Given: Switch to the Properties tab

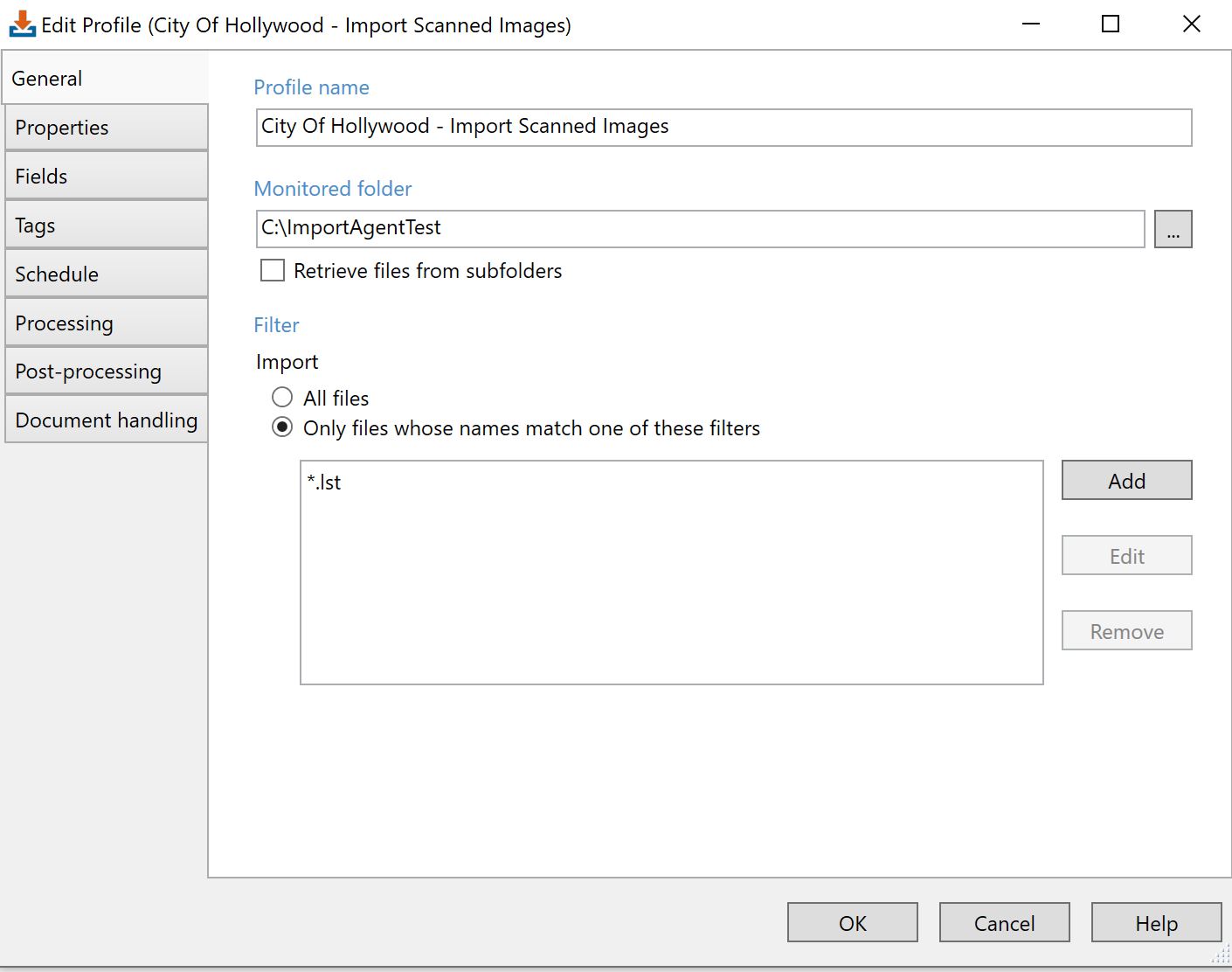Looking at the screenshot, I should (x=106, y=128).
